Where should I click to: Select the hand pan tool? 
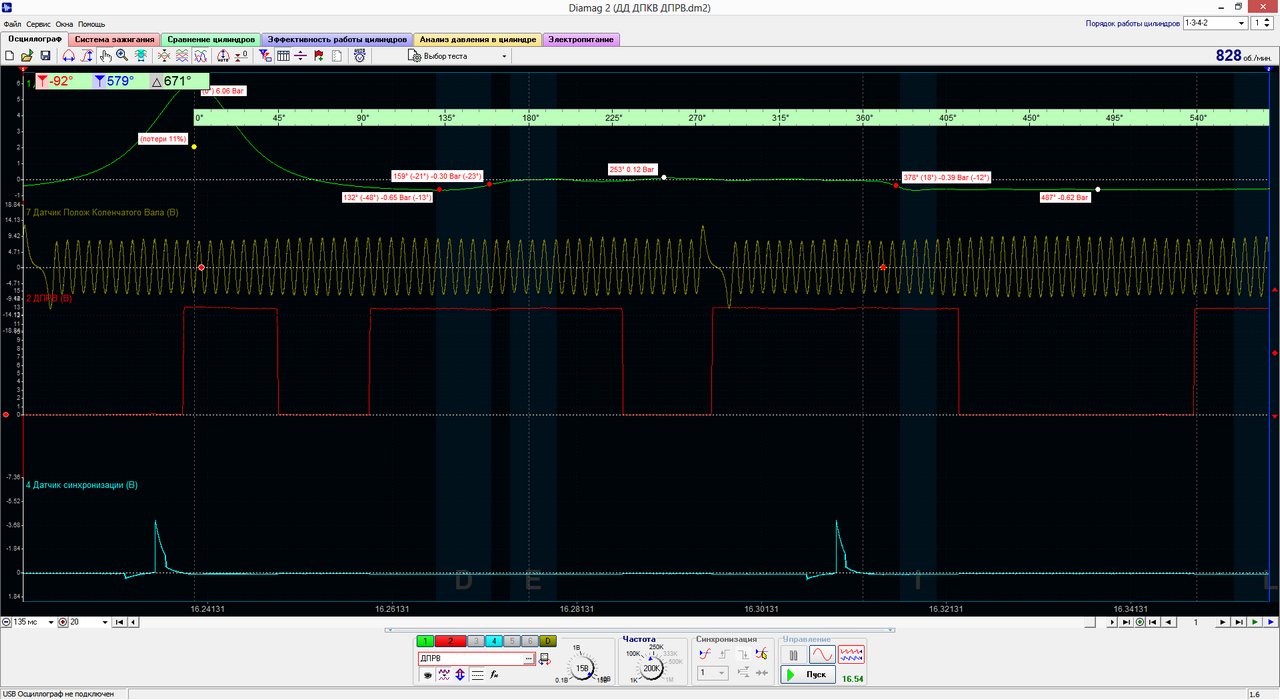pos(106,56)
